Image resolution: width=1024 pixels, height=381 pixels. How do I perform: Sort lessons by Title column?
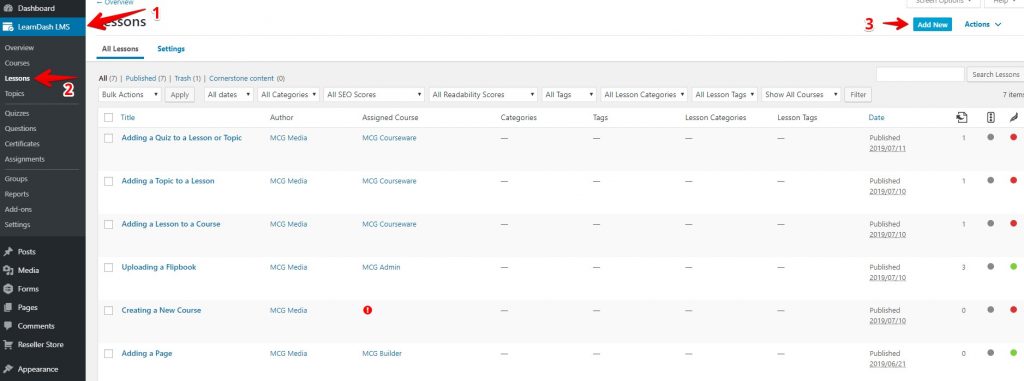127,118
